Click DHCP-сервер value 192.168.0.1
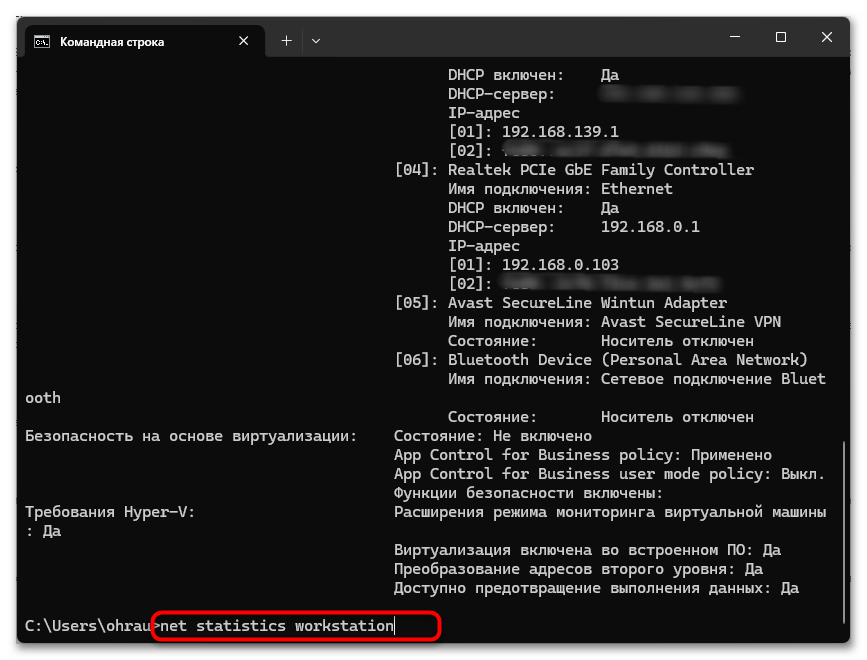The image size is (867, 660). click(x=650, y=227)
